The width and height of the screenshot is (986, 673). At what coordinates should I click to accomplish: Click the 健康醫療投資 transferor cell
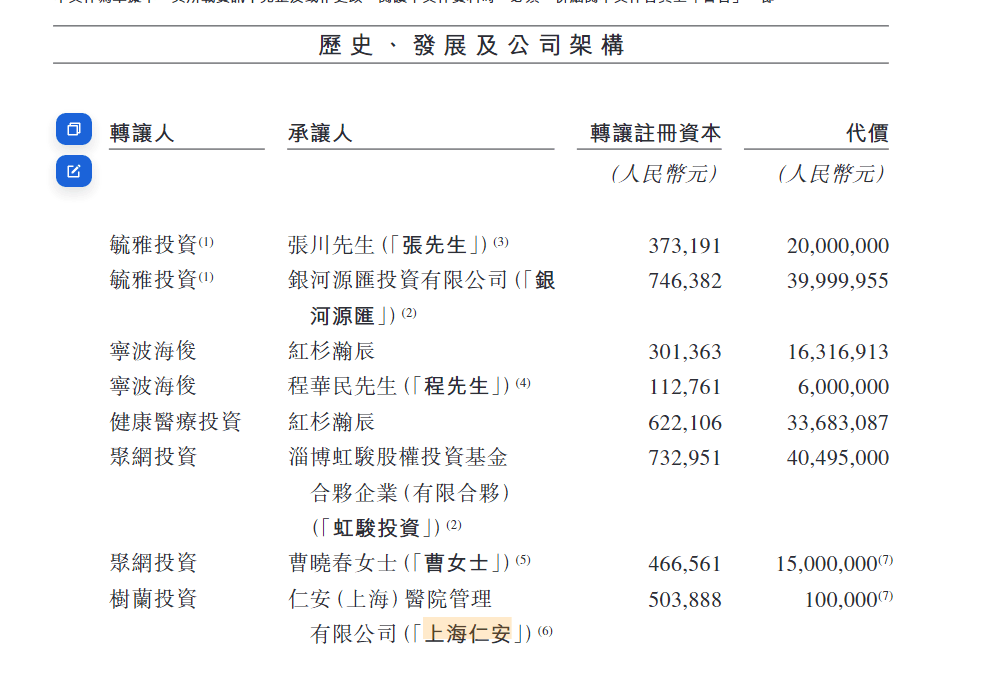175,422
